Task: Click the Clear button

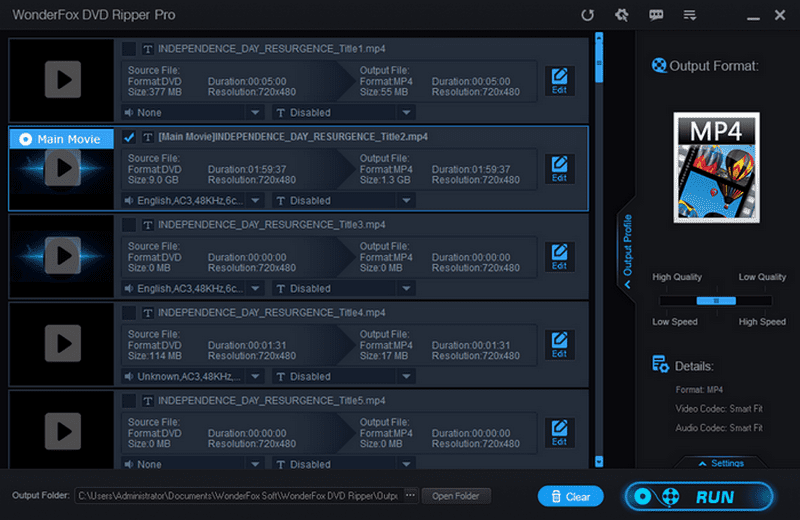Action: [570, 496]
